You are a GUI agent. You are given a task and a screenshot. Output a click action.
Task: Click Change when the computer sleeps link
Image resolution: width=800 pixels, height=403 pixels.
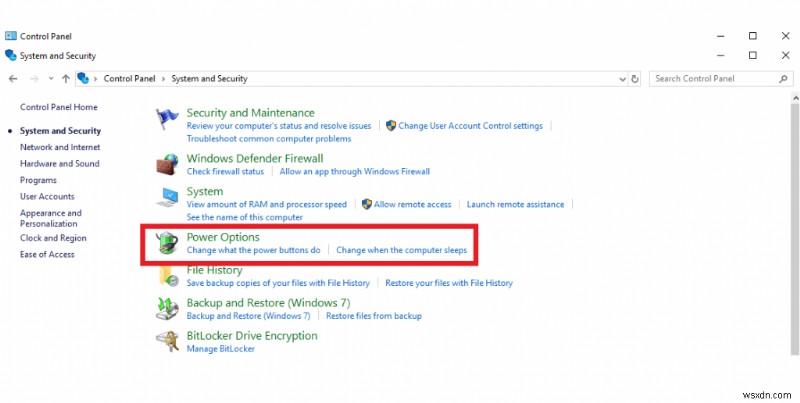[x=401, y=250]
